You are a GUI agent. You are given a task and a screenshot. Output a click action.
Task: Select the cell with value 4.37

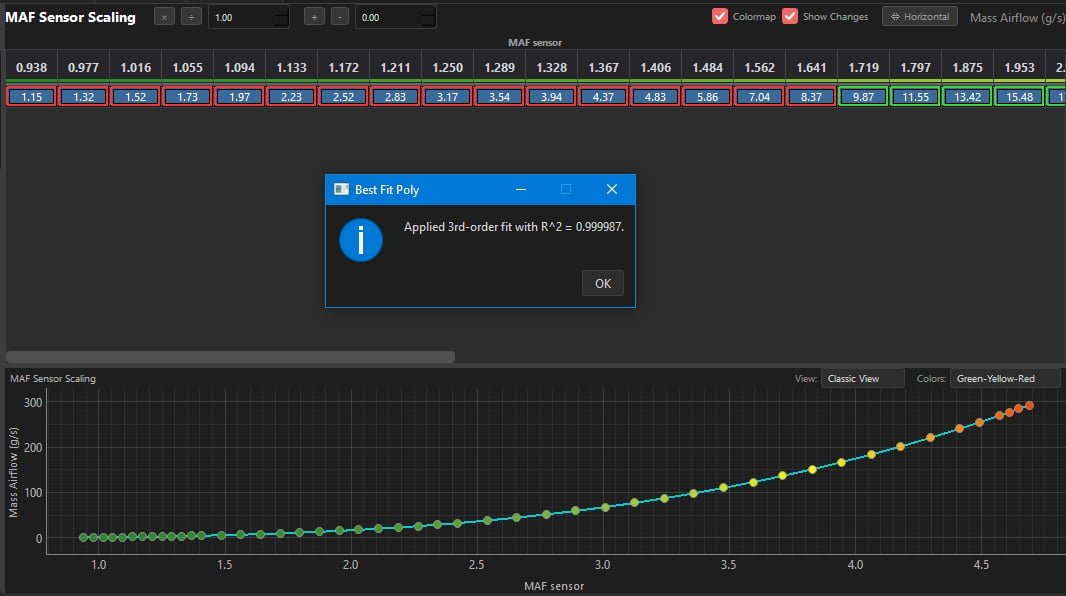click(603, 97)
